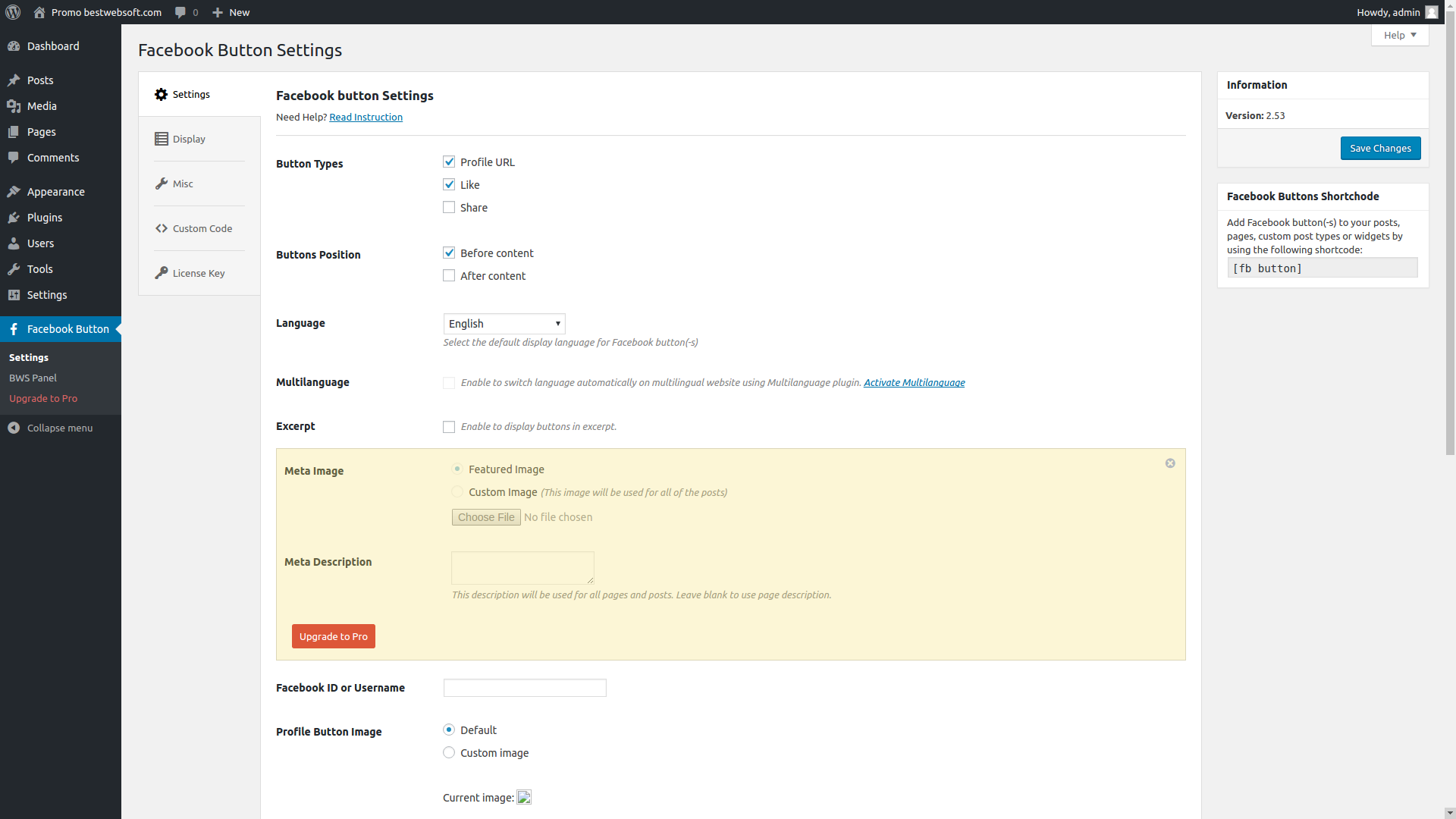Click the Collapse menu arrow icon
1456x819 pixels.
click(14, 428)
